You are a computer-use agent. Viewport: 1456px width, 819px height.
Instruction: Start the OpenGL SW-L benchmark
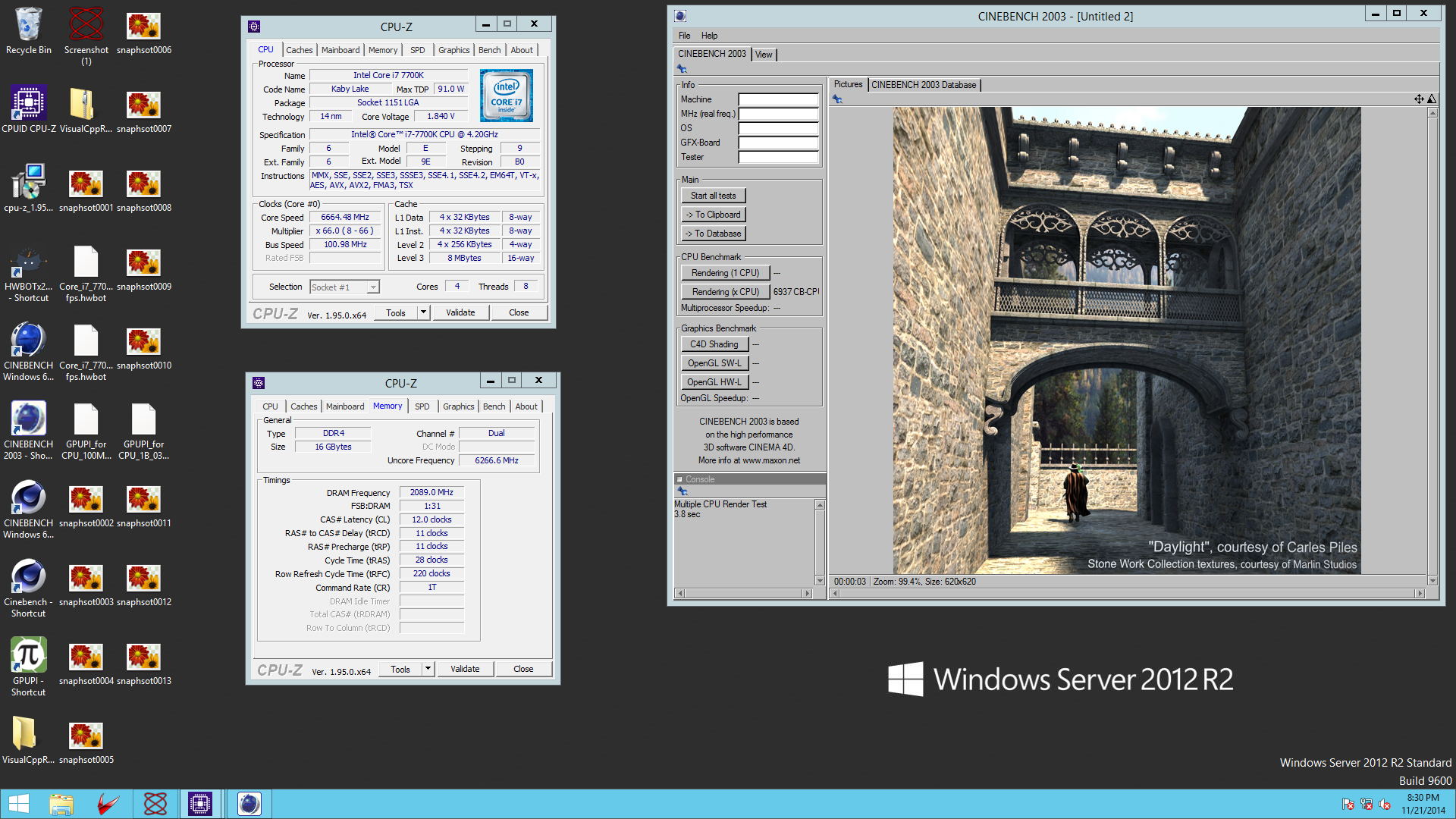click(714, 363)
